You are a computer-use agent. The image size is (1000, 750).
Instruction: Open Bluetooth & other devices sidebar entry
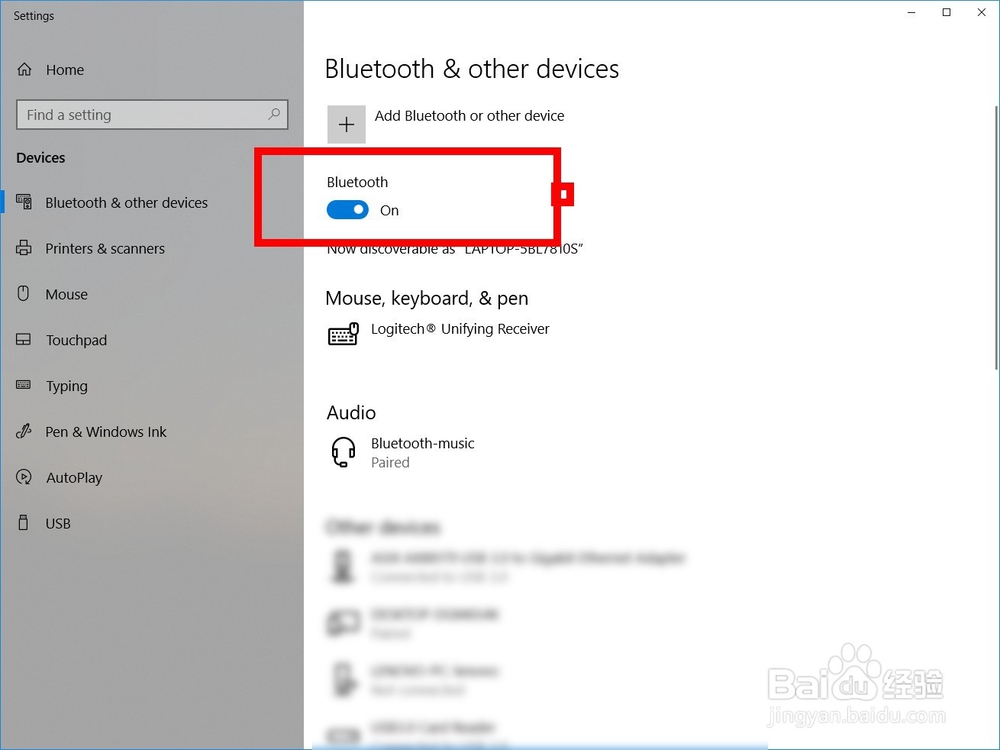[x=126, y=203]
